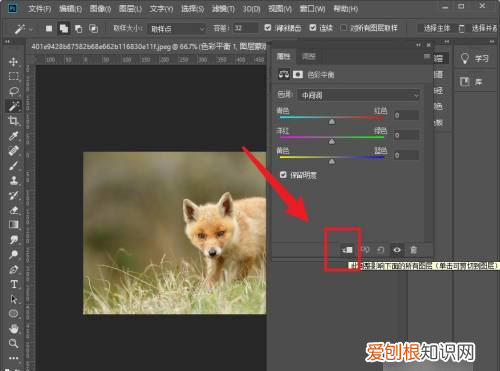Toggle the 保留明度 checkbox
This screenshot has height=371, width=500.
283,175
